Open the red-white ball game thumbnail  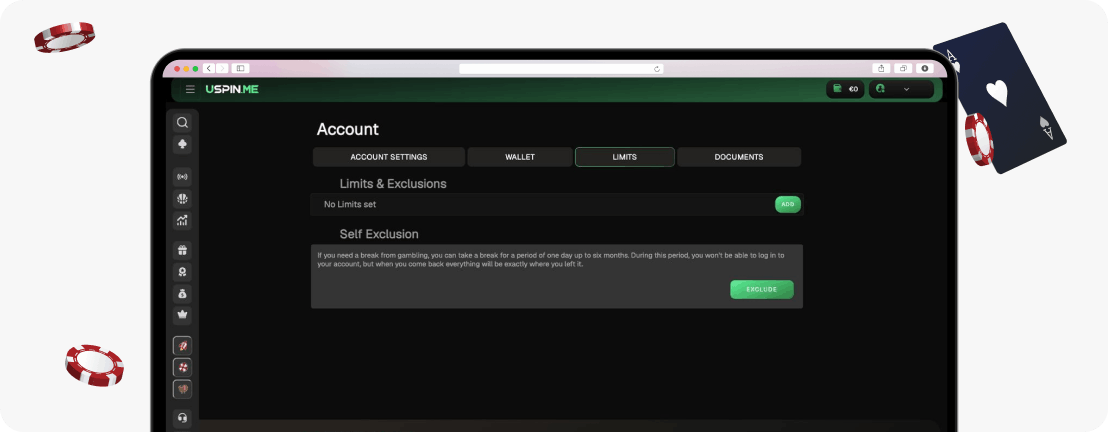tap(182, 368)
